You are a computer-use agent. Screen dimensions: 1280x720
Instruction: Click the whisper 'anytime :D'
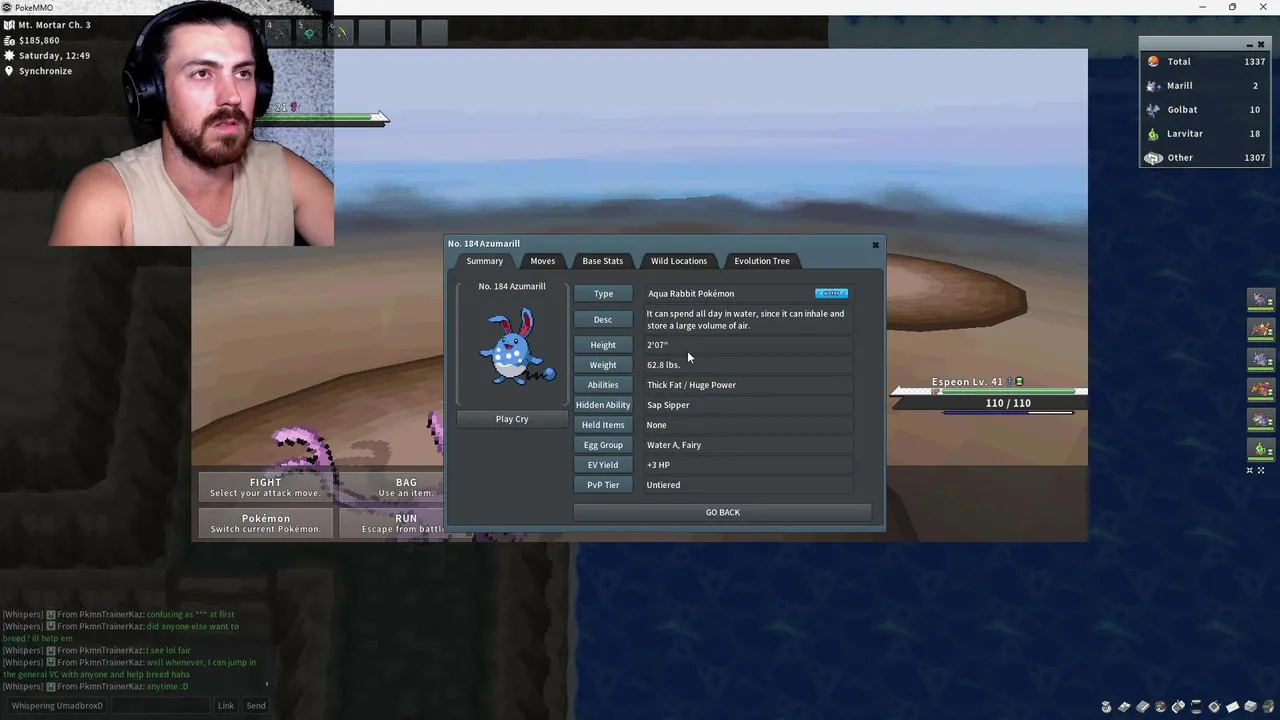click(168, 687)
